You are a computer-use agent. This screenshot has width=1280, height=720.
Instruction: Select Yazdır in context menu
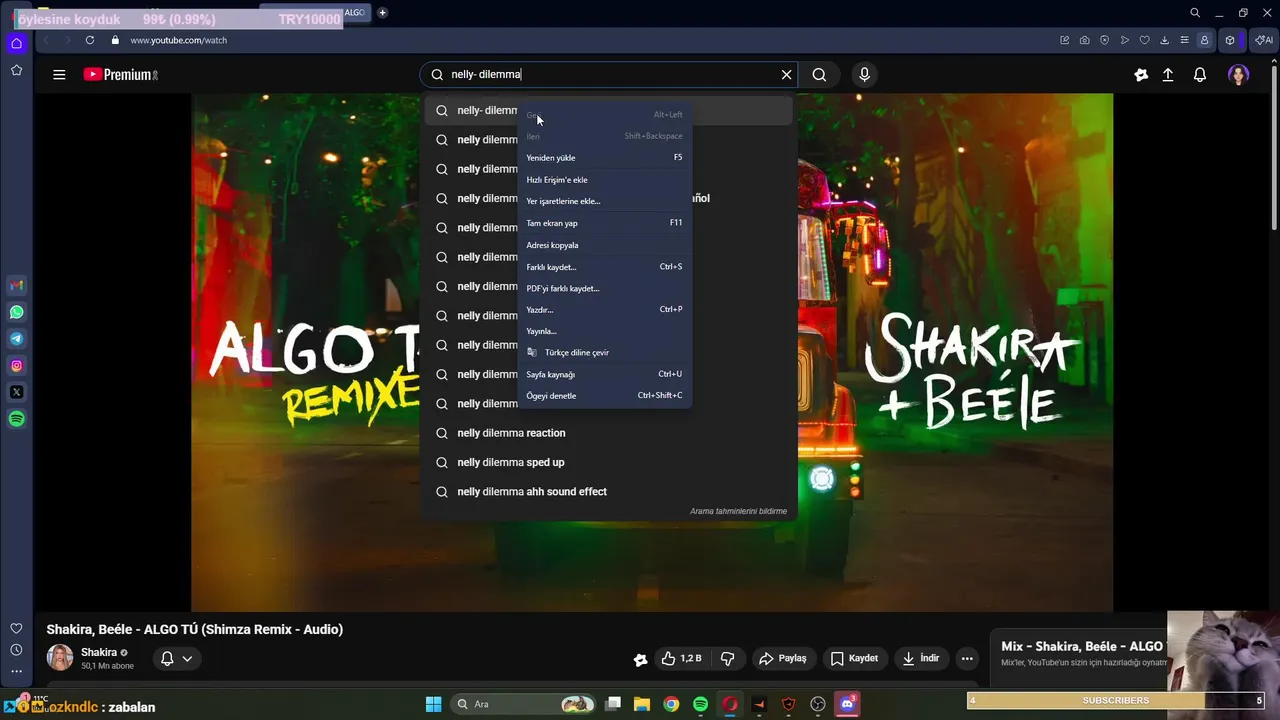pyautogui.click(x=604, y=310)
